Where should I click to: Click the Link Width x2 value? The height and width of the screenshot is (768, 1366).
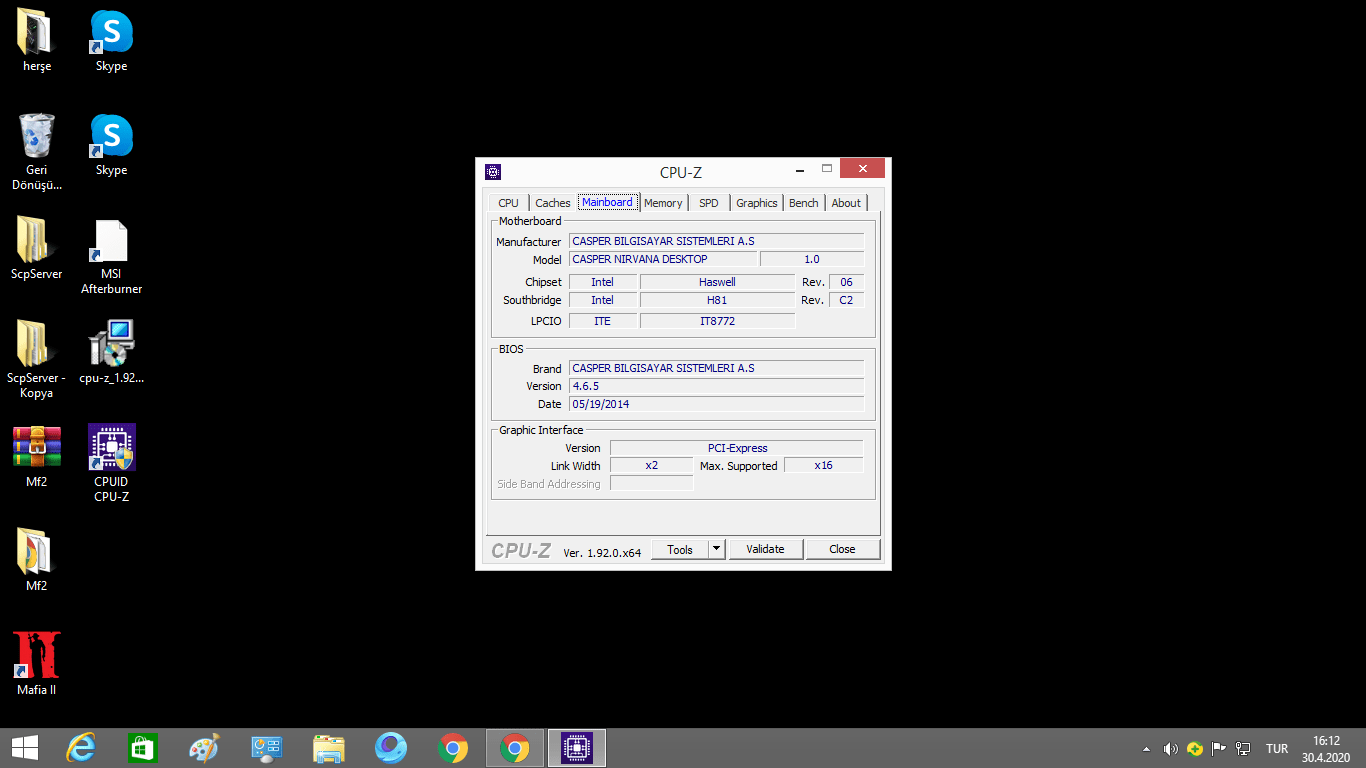651,466
